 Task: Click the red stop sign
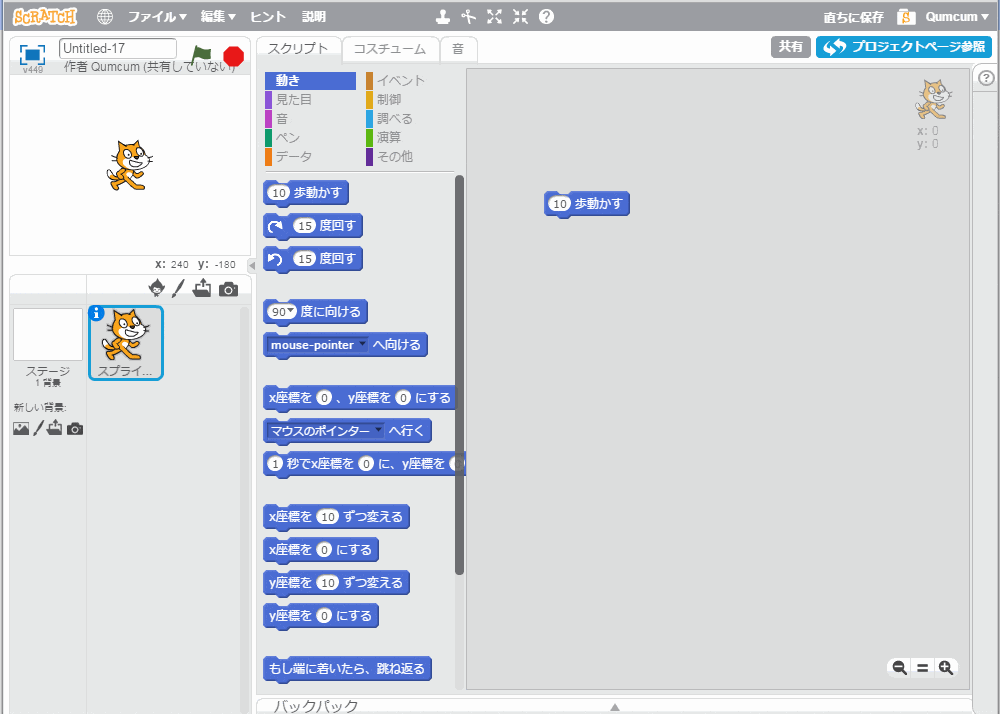(234, 55)
